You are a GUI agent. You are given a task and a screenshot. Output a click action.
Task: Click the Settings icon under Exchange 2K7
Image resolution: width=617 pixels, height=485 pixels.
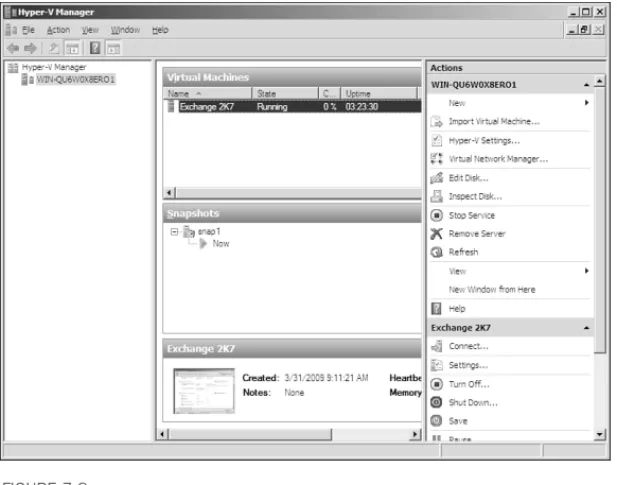tap(436, 365)
